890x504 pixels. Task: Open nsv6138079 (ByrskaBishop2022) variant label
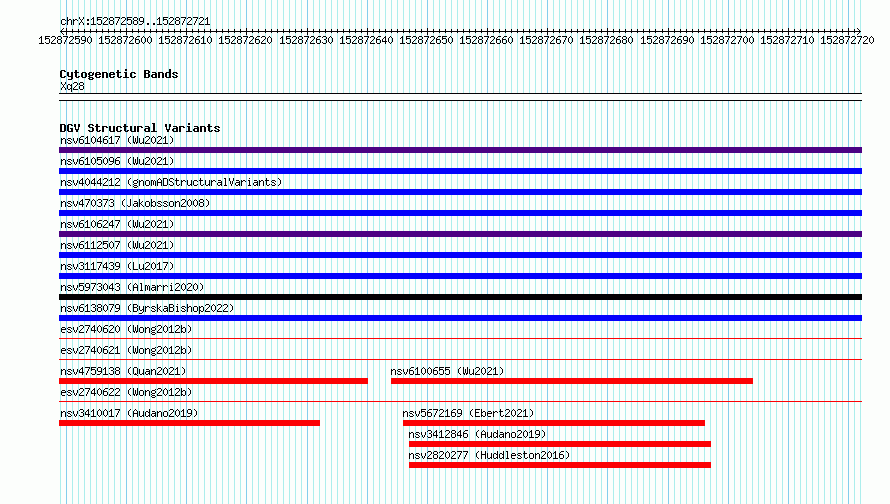pos(147,308)
